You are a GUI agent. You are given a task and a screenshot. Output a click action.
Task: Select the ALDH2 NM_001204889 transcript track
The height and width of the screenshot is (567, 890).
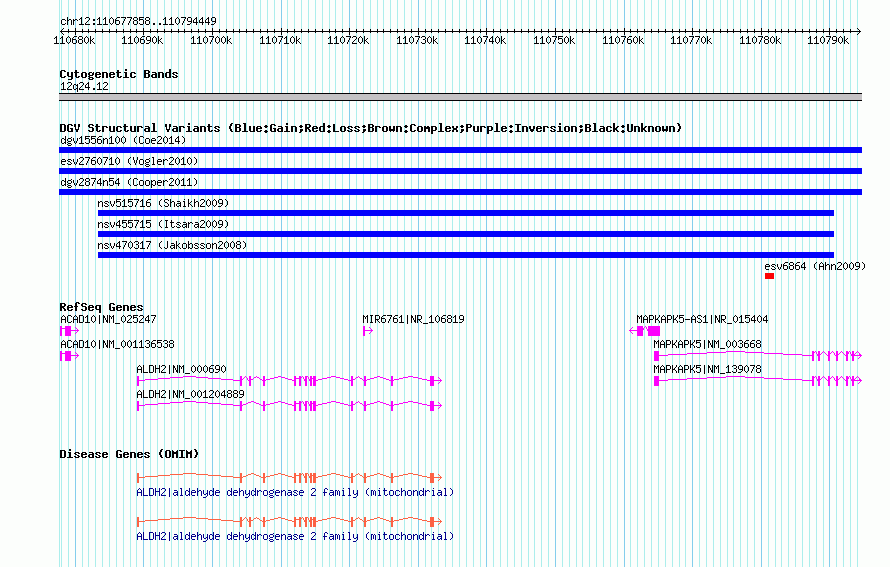tap(289, 406)
